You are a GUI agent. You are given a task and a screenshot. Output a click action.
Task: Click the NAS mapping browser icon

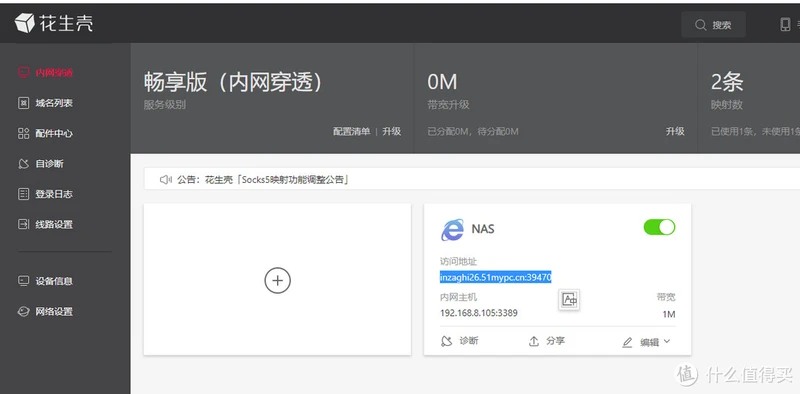pos(453,230)
